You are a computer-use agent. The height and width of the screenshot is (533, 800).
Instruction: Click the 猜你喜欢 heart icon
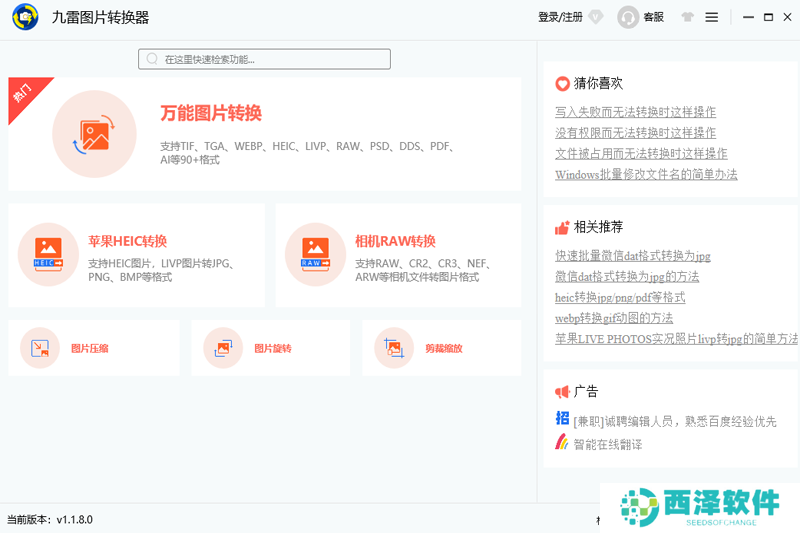(562, 84)
